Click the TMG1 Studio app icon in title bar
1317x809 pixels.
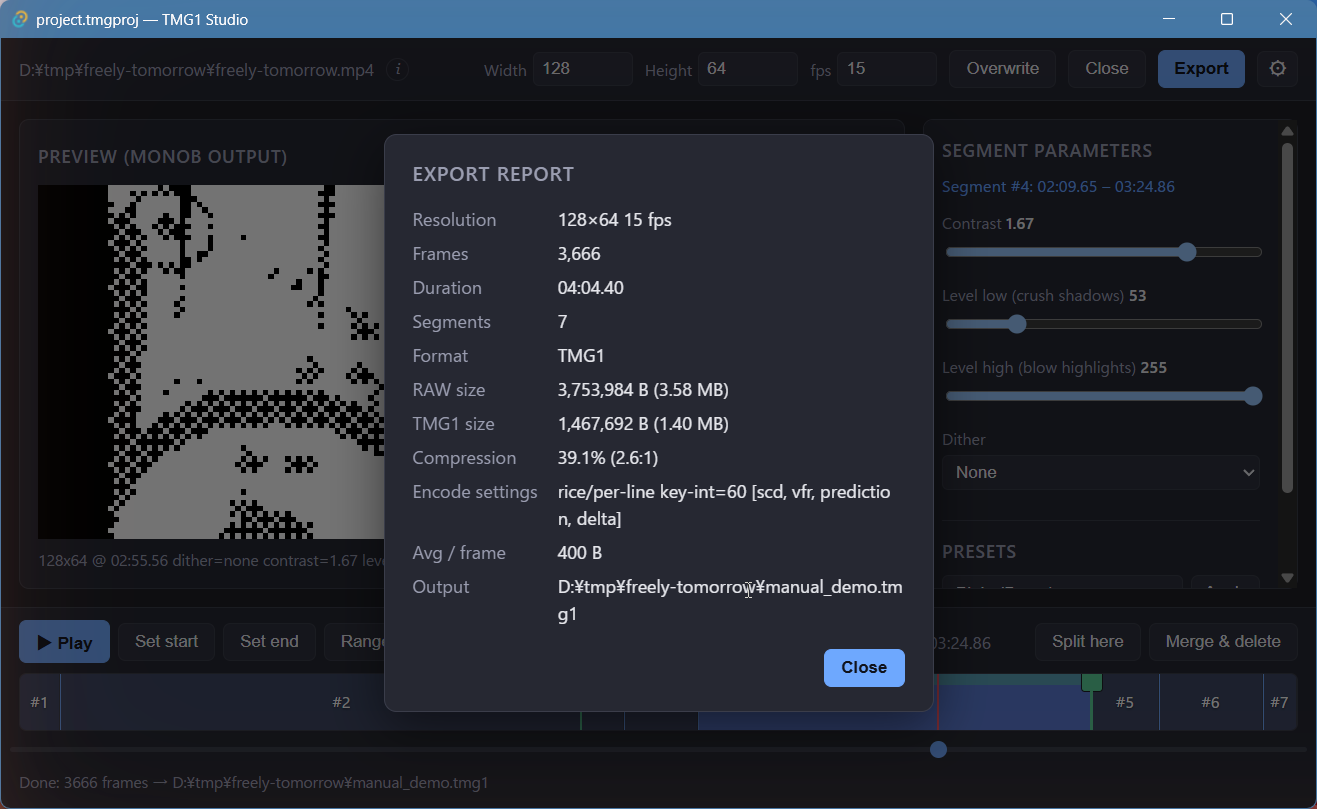(x=19, y=19)
